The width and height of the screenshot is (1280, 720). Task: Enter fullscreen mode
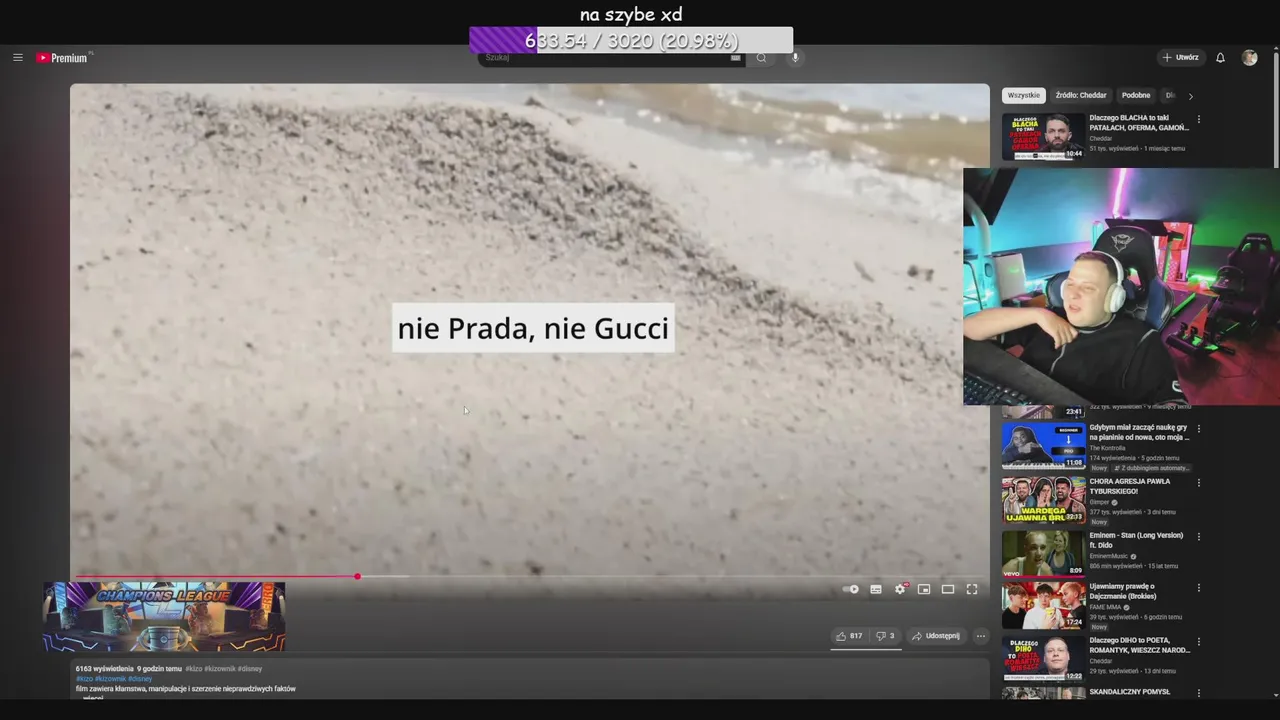[x=972, y=589]
